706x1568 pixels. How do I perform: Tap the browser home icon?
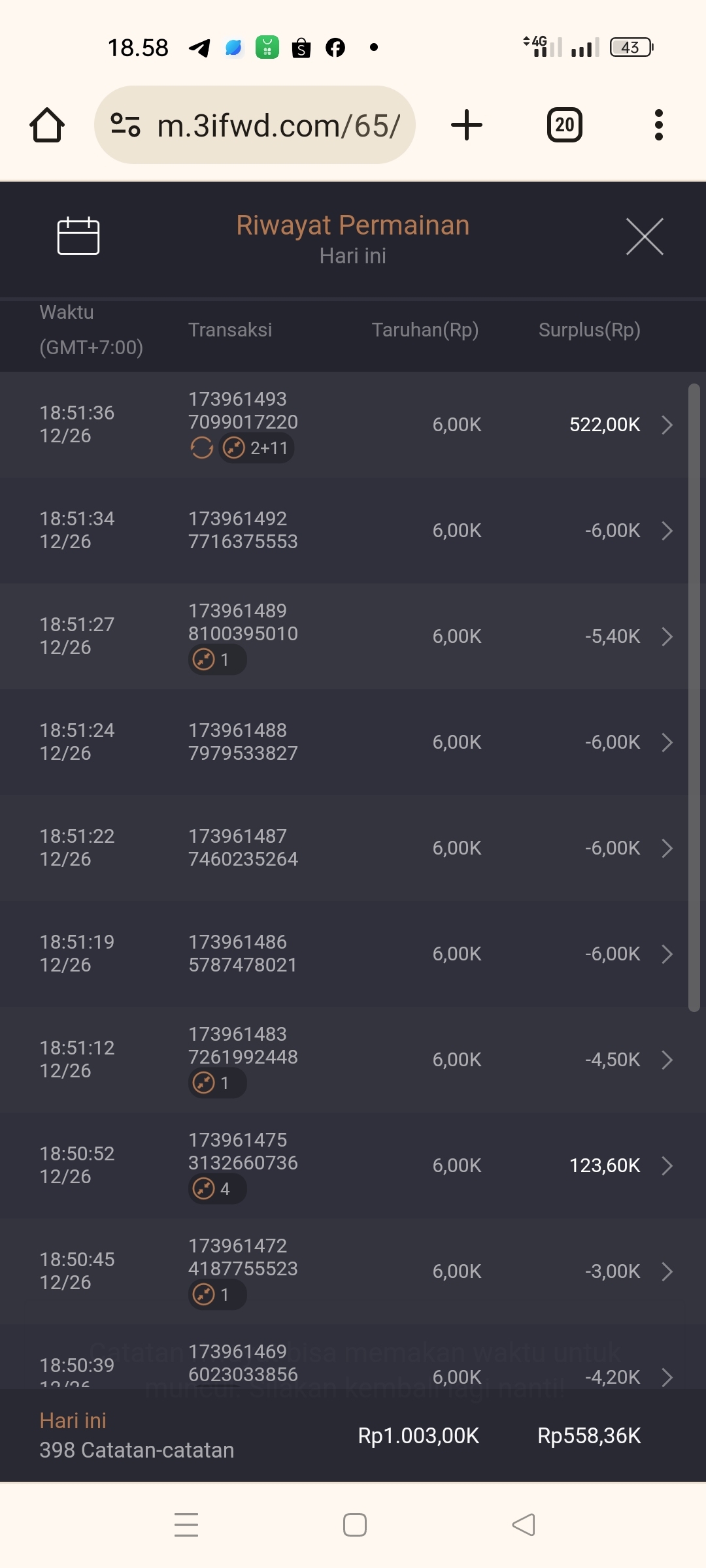(x=47, y=125)
